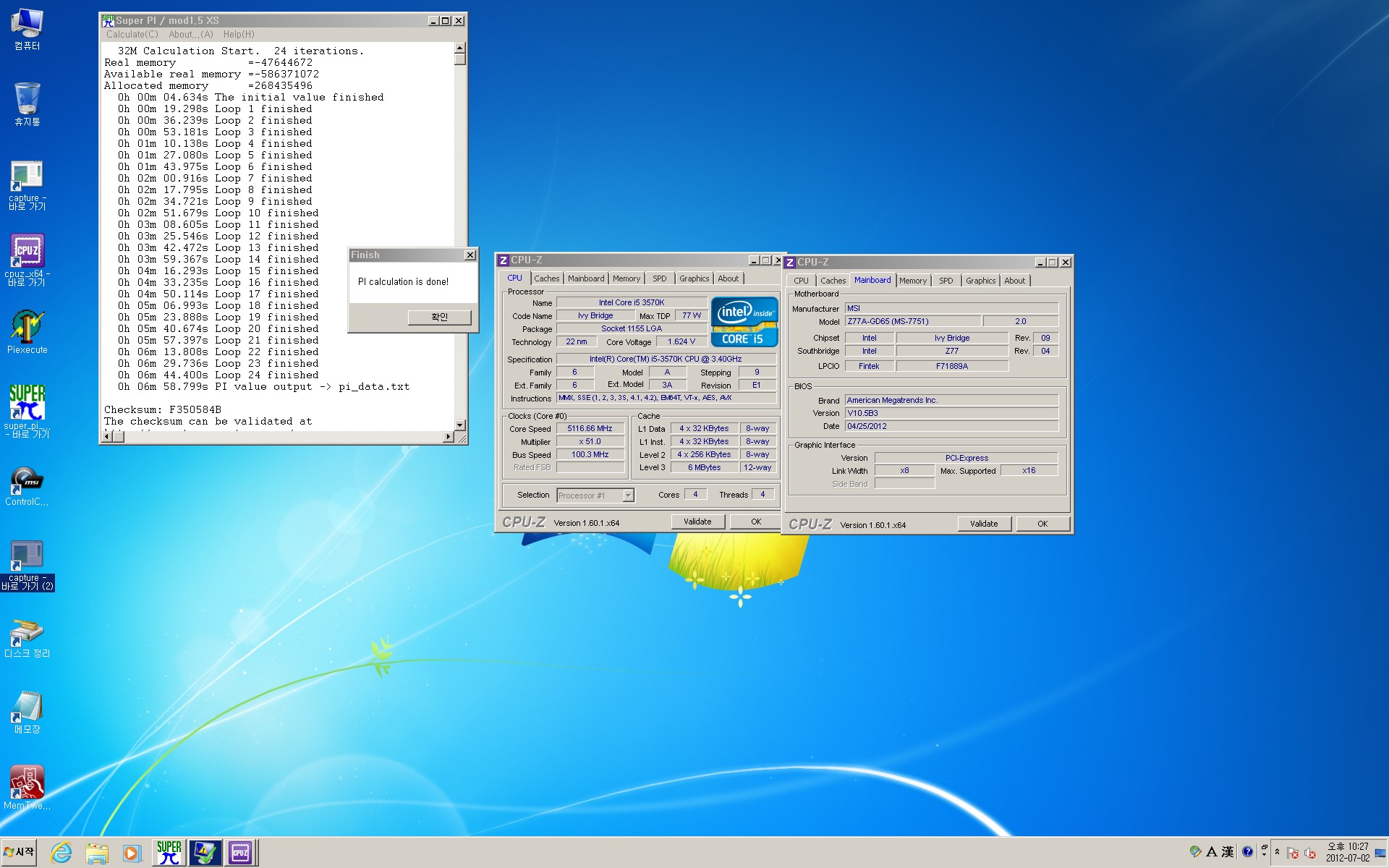Switch to Super PI taskbar button

[169, 854]
